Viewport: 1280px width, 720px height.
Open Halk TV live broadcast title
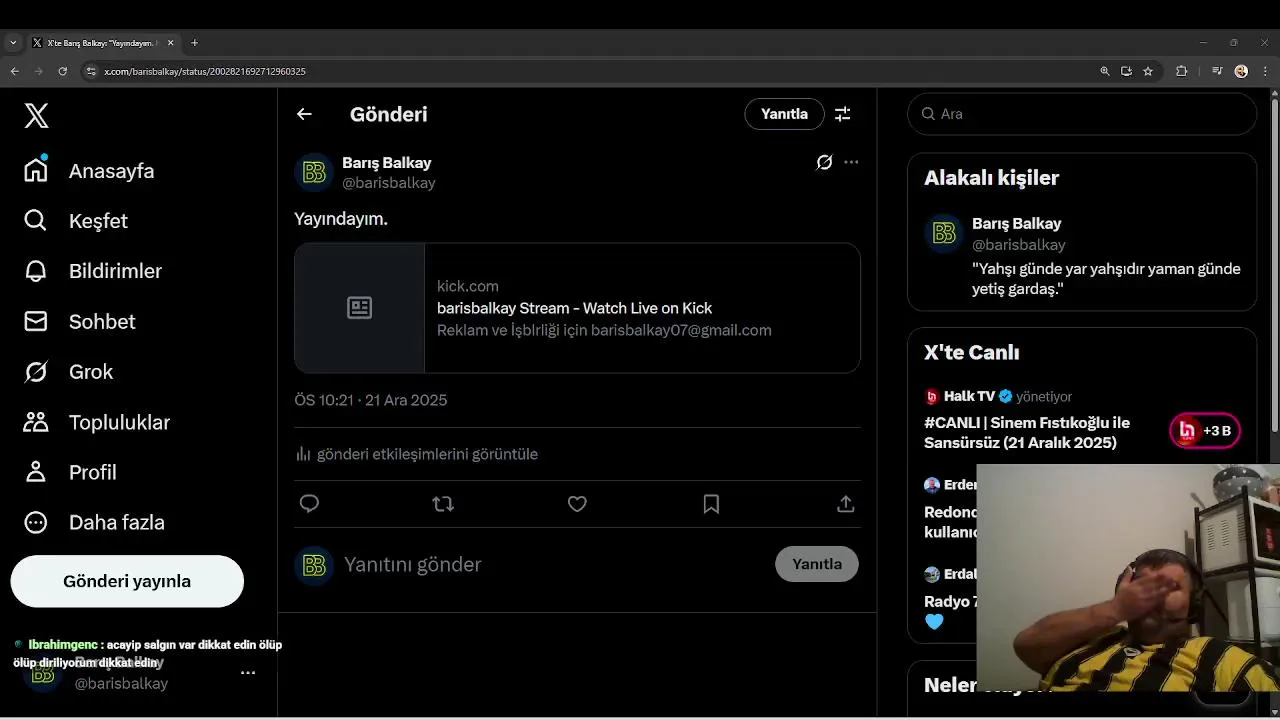coord(1027,433)
